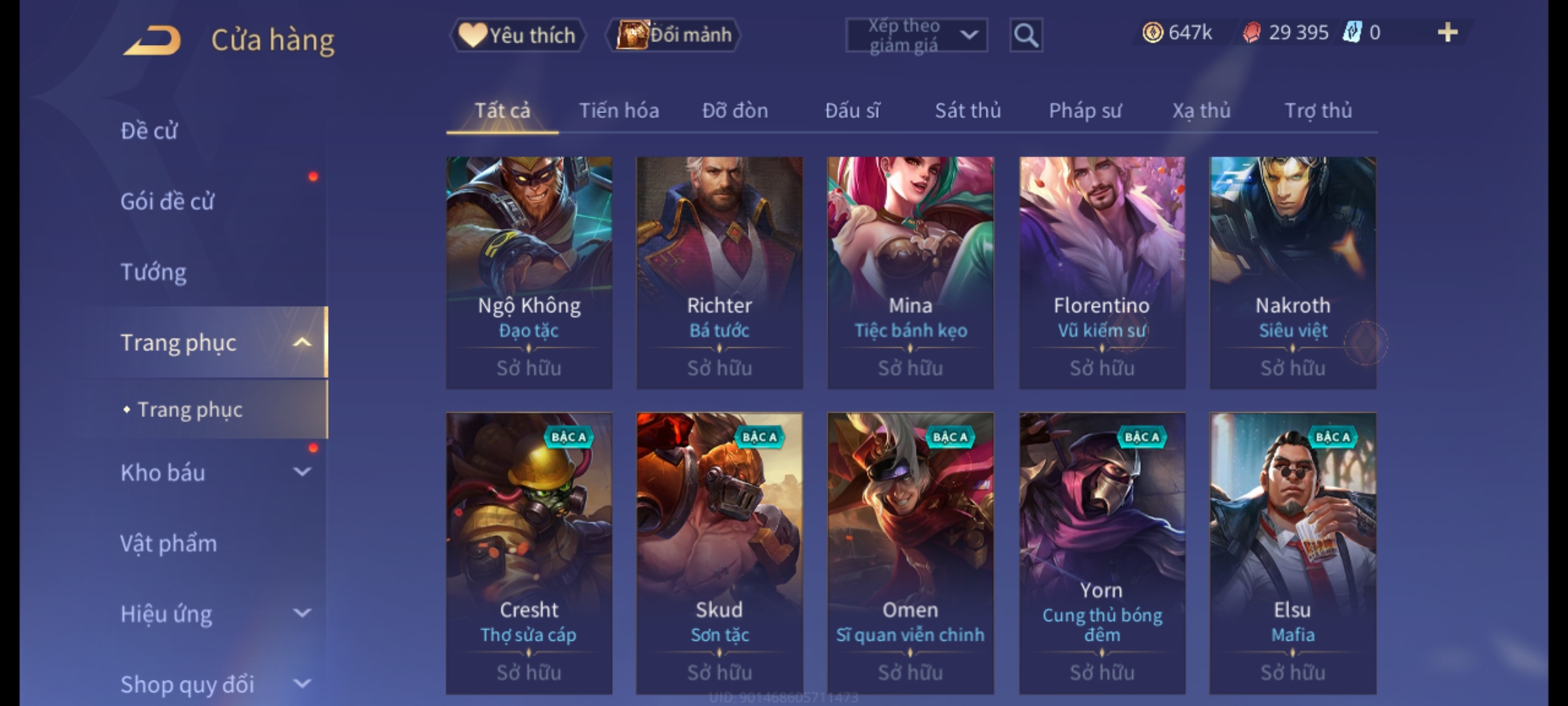Open Yêu thích favorites with heart icon

click(517, 35)
